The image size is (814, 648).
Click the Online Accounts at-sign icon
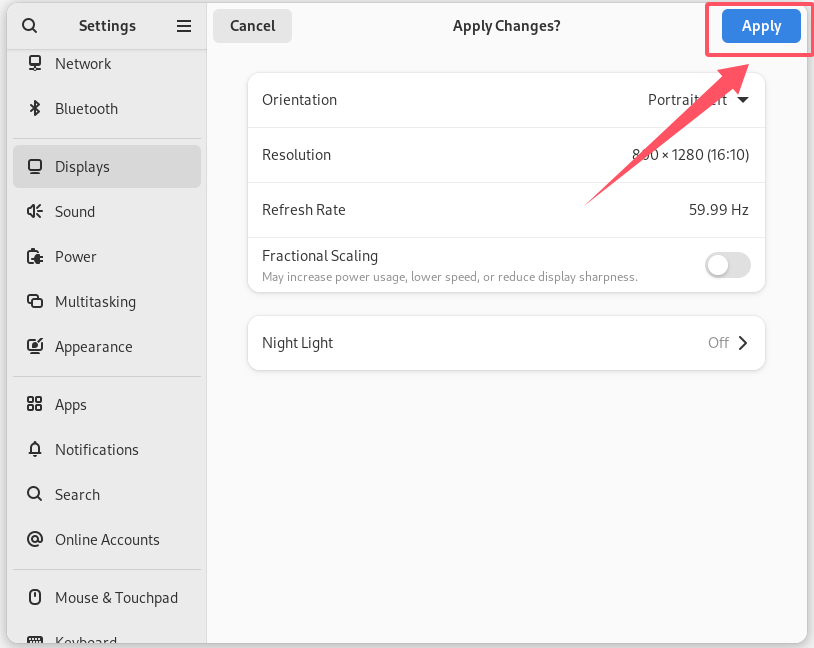click(x=35, y=539)
